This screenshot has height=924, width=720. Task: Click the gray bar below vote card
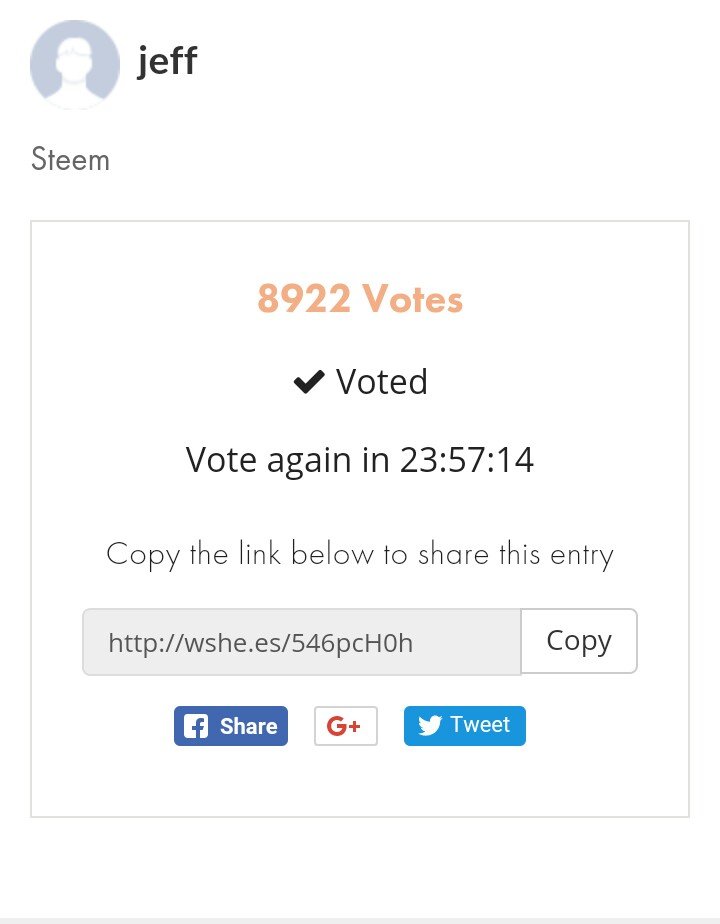360,920
